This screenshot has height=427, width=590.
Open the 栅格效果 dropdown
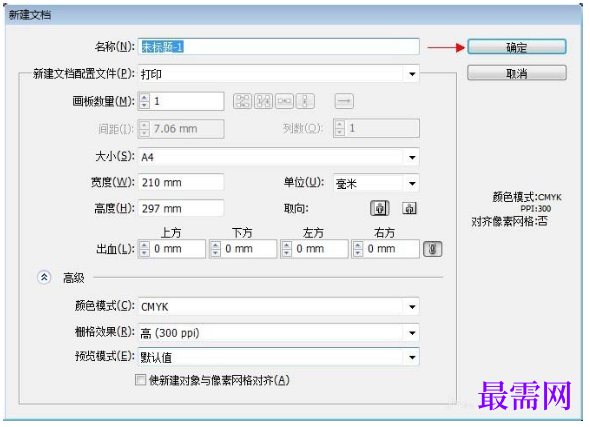coord(412,333)
